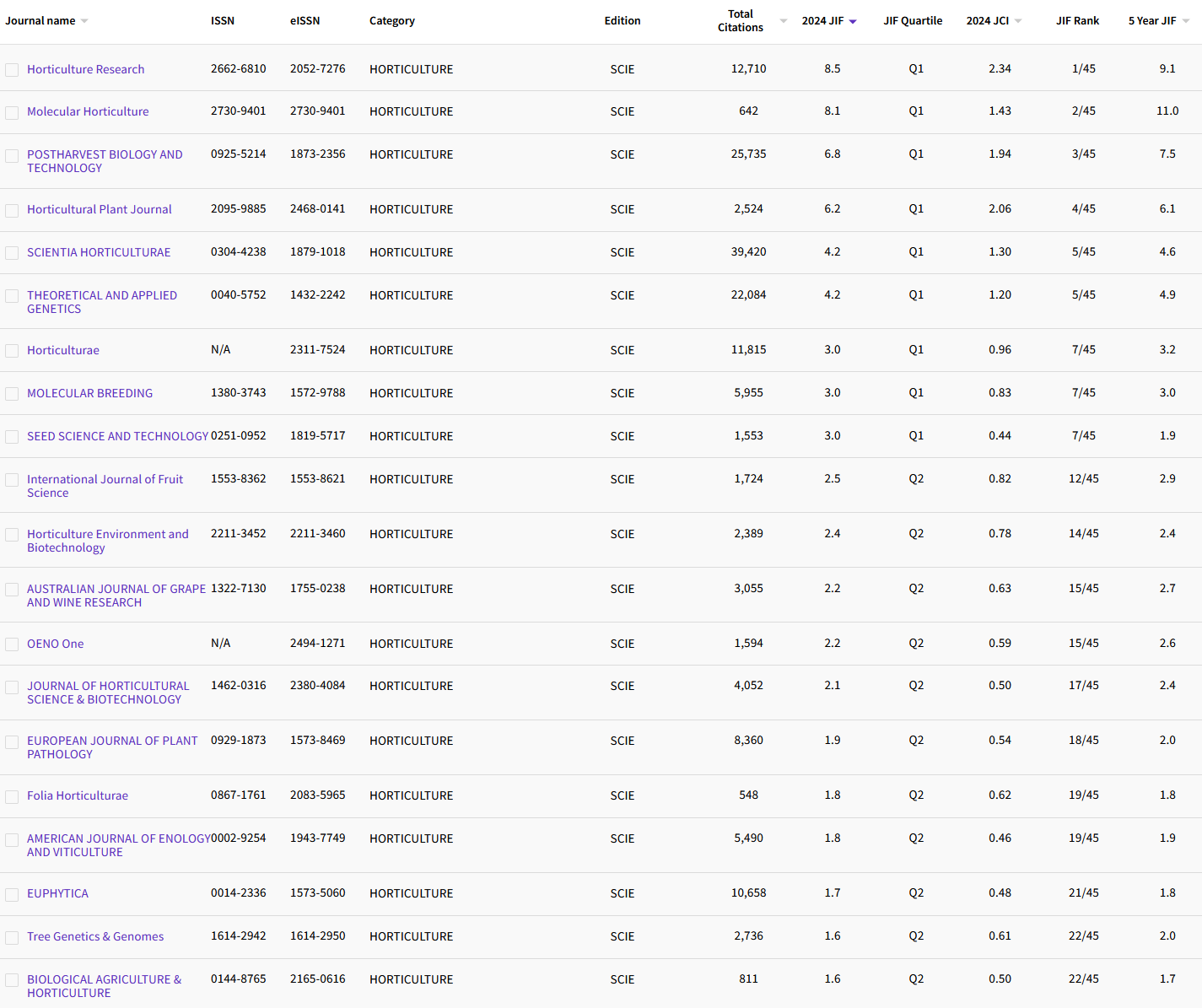This screenshot has width=1202, height=1008.
Task: Open Horticultural Plant Journal link
Action: click(x=99, y=209)
